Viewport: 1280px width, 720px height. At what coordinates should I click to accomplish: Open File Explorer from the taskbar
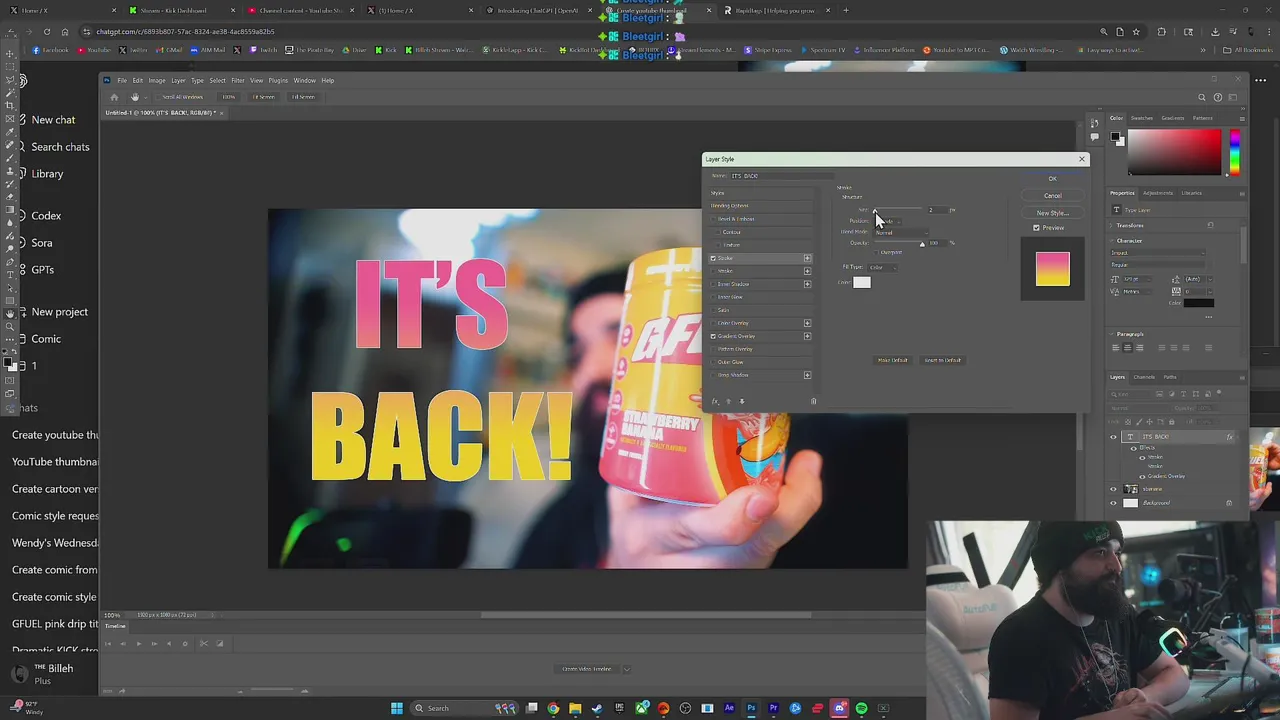[x=575, y=708]
